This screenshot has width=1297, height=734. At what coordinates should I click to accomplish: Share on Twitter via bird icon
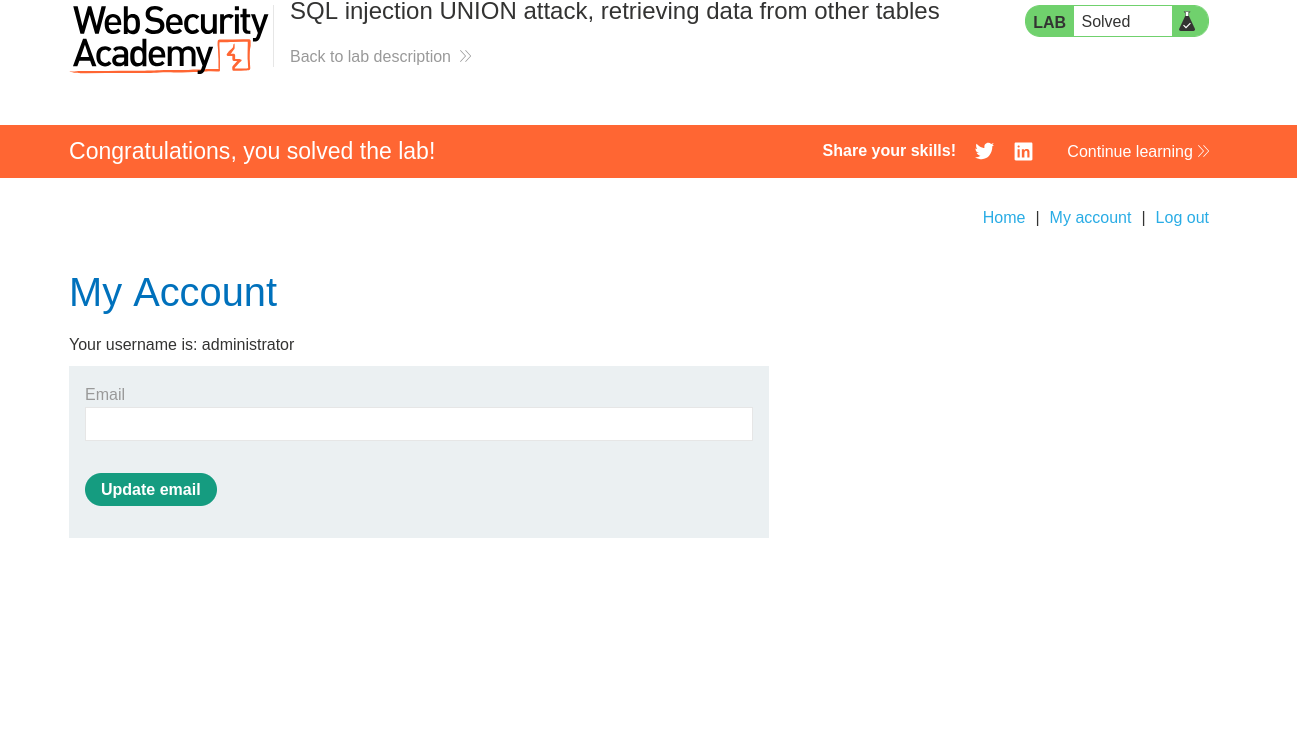[984, 151]
